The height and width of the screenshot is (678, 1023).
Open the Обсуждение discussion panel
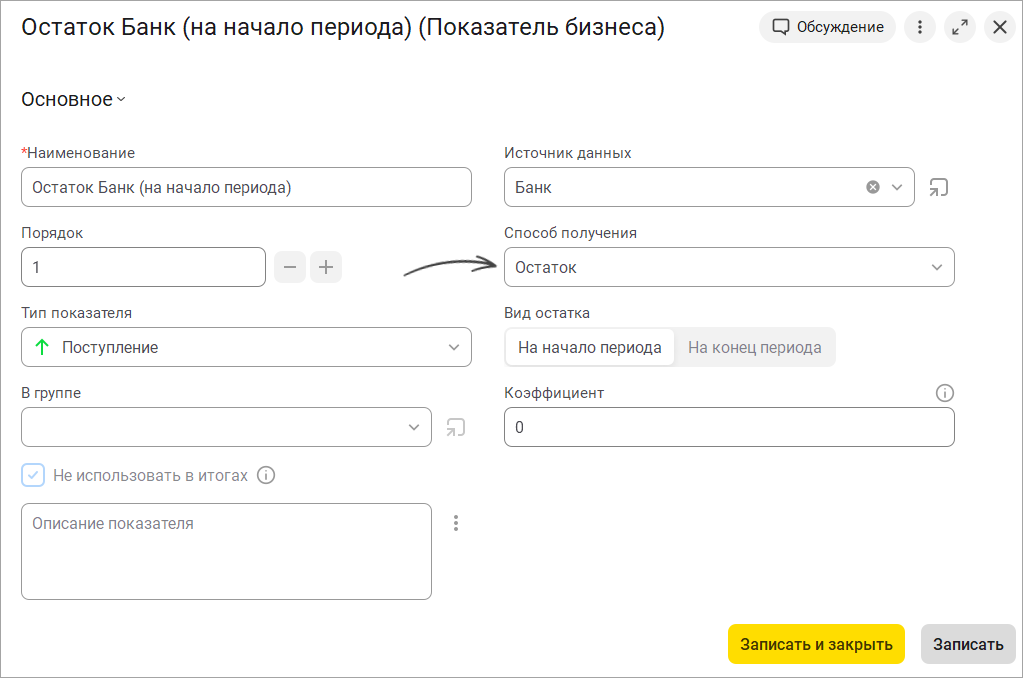pyautogui.click(x=827, y=27)
